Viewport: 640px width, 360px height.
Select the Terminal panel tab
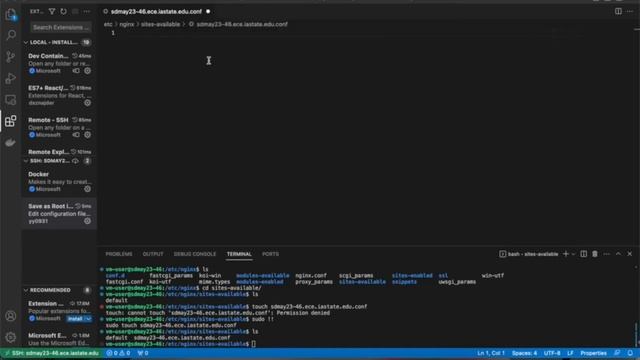click(x=239, y=254)
